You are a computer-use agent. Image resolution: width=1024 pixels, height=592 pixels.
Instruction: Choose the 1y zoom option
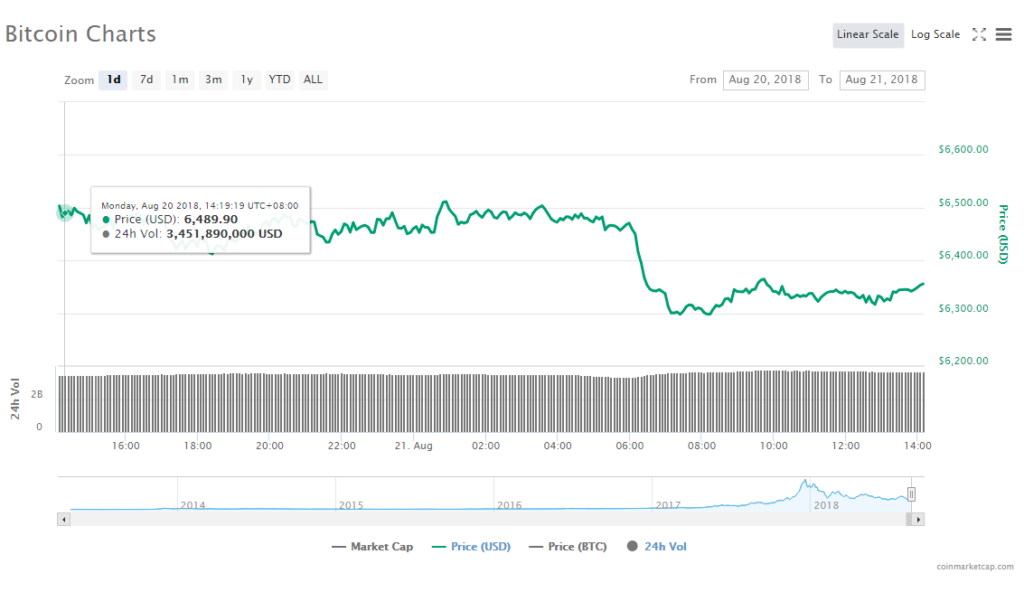(246, 80)
